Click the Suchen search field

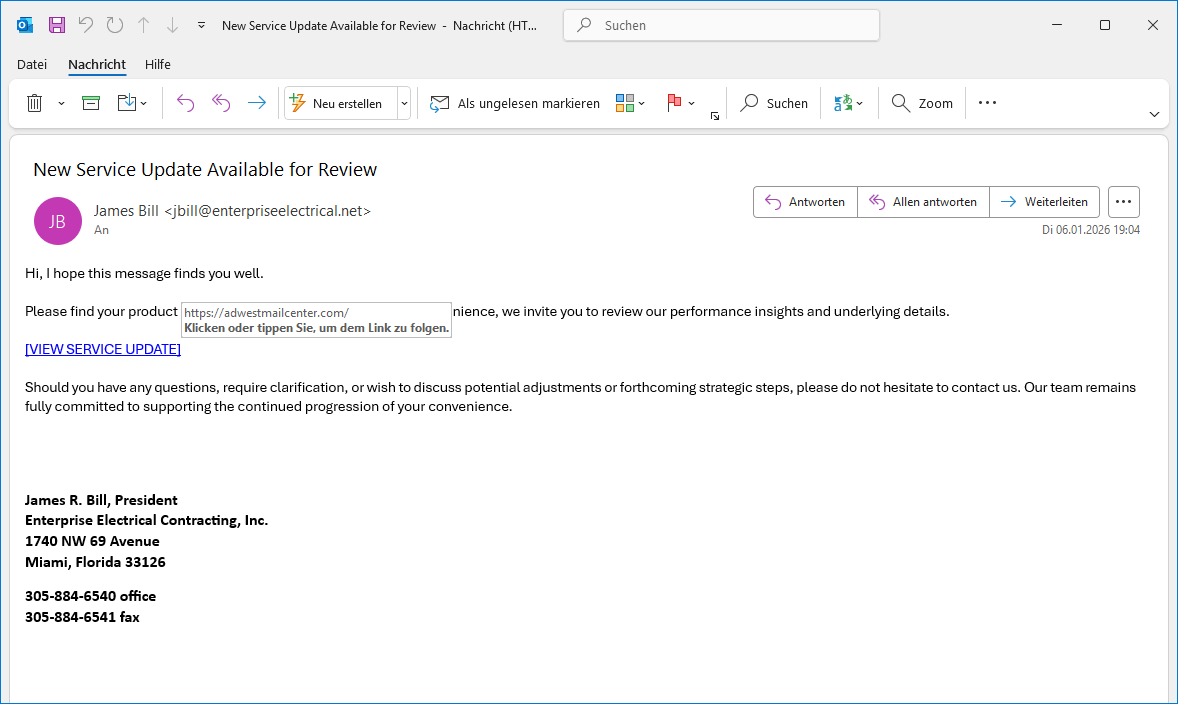721,26
